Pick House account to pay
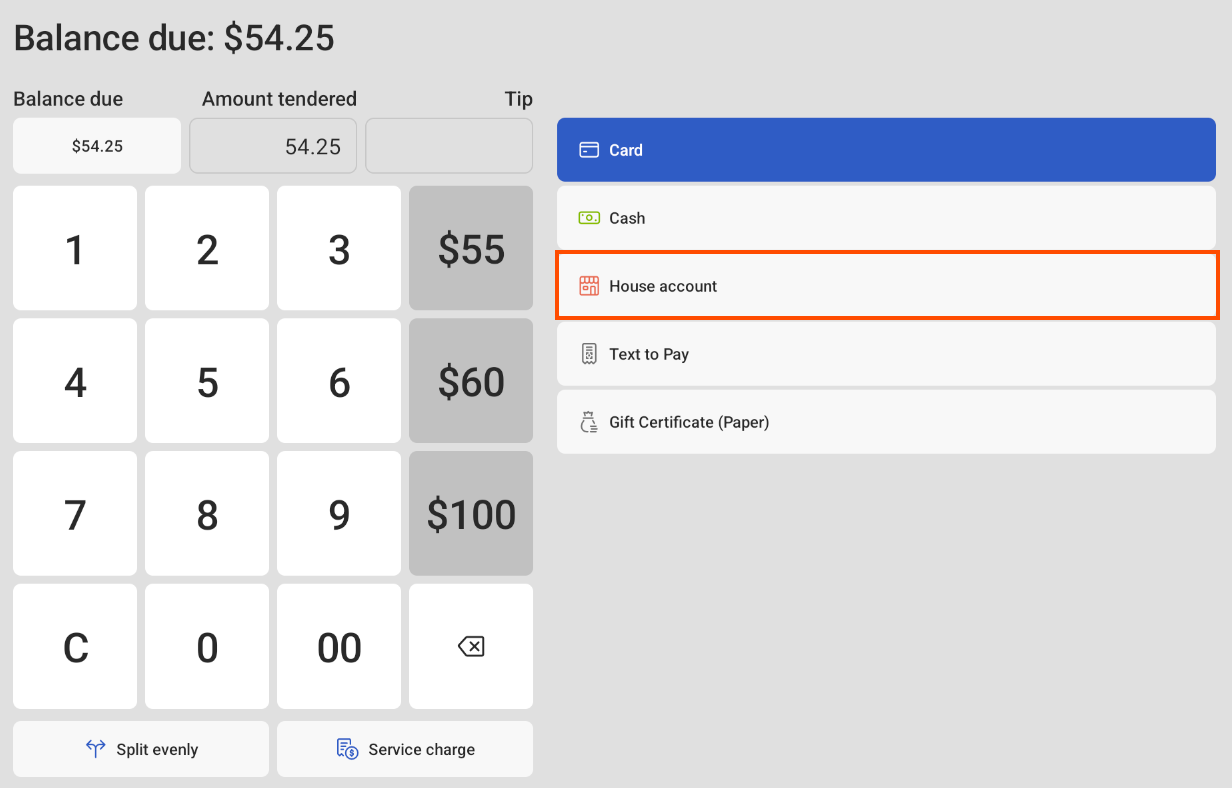This screenshot has height=788, width=1232. [x=886, y=285]
